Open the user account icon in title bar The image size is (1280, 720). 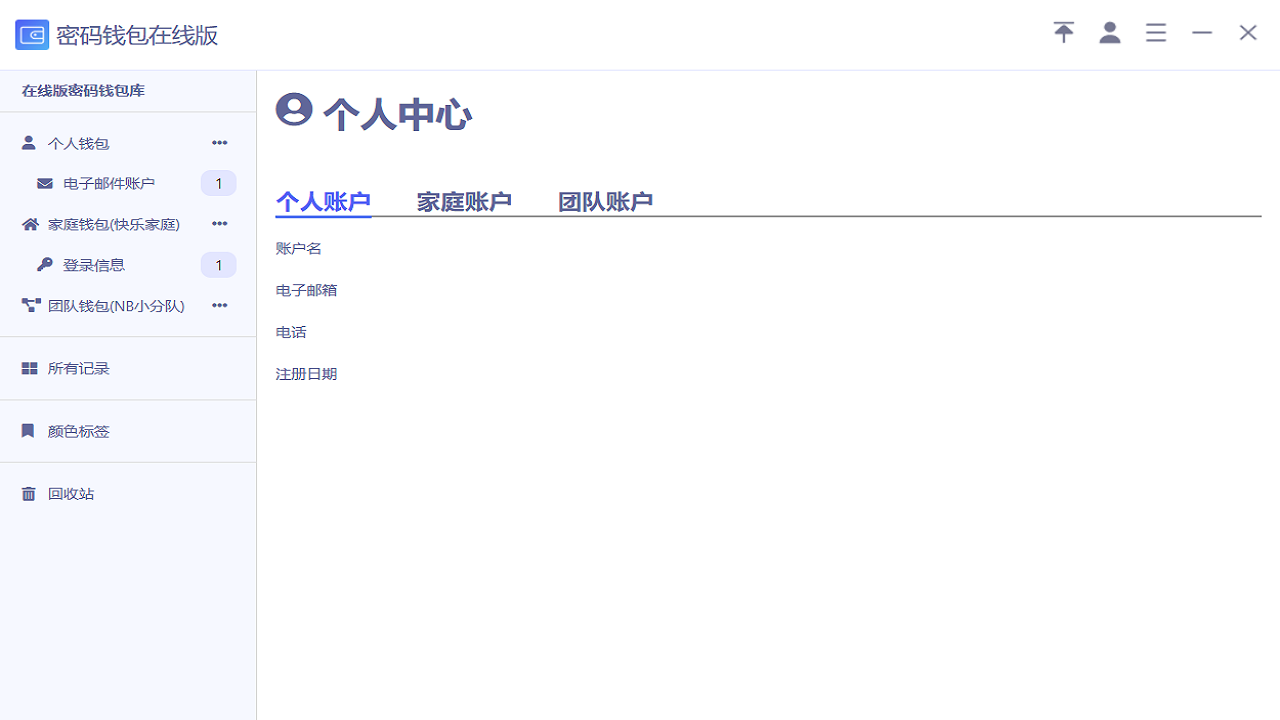(x=1110, y=32)
